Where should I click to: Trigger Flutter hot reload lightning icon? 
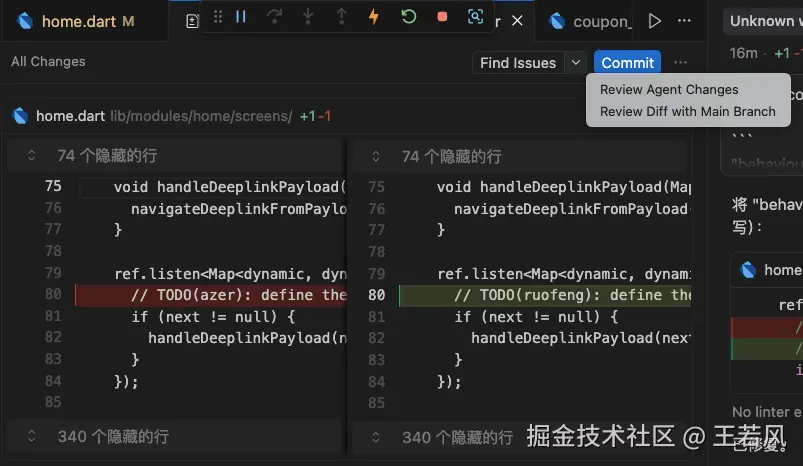374,17
